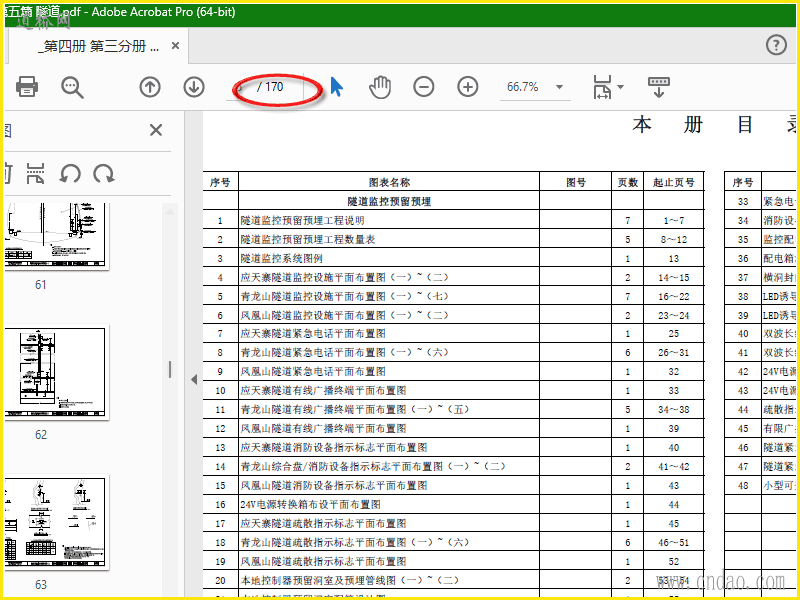Rotate pages counterclockwise in thumbnails panel

(69, 173)
